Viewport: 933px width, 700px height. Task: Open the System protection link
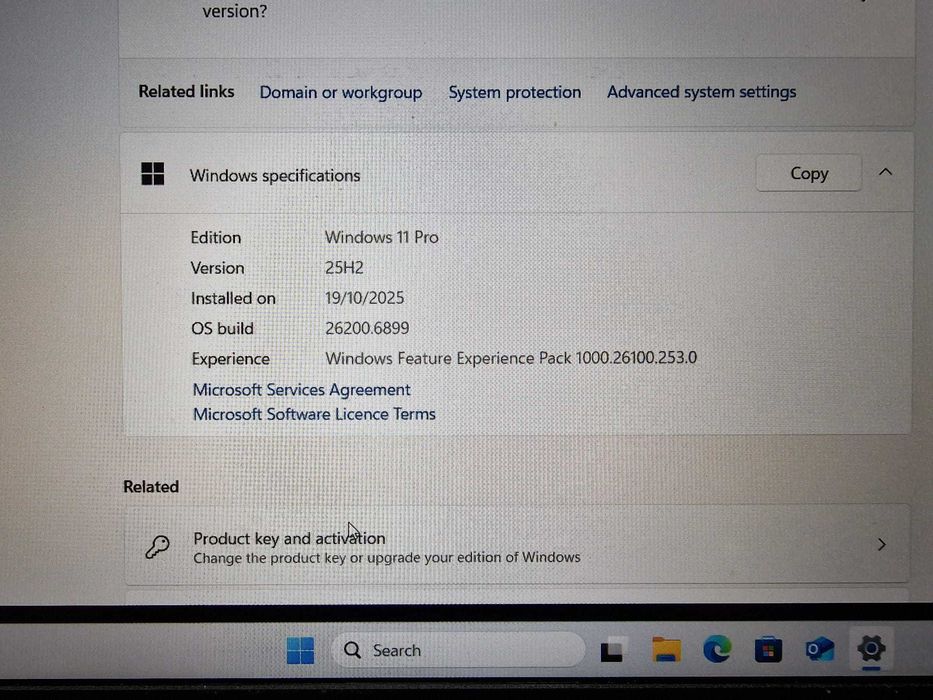515,92
